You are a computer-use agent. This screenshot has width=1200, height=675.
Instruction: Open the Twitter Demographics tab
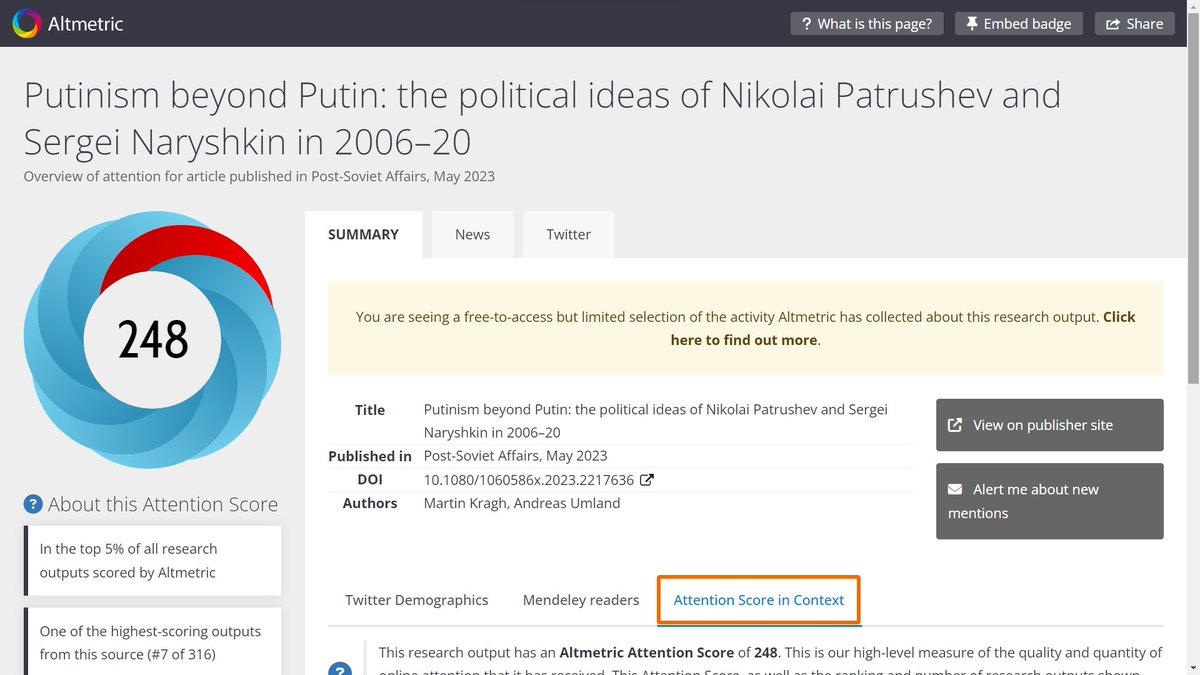tap(417, 600)
